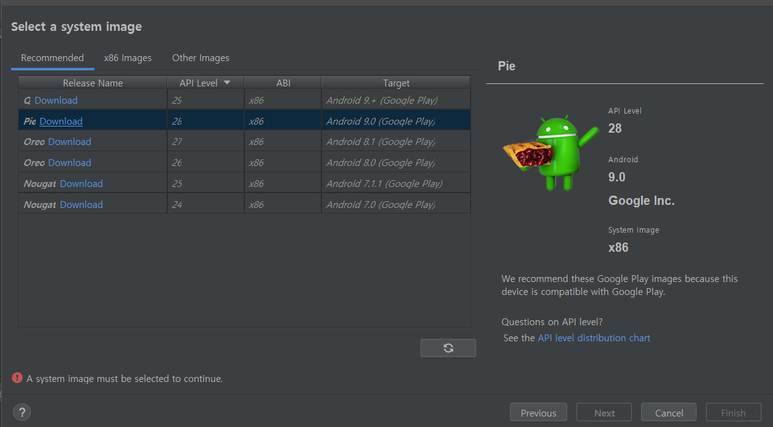Screen dimensions: 773x427
Task: Open help with the question mark icon
Action: [x=22, y=412]
